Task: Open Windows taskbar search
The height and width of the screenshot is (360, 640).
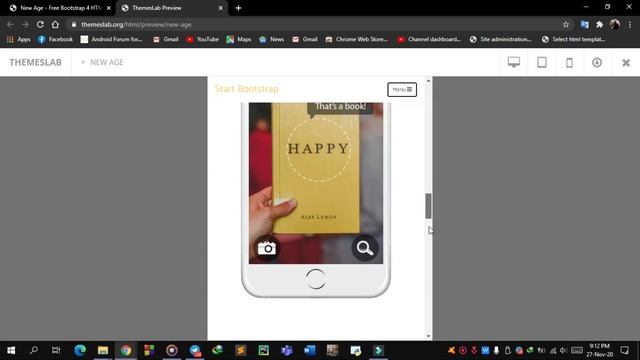Action: (34, 350)
